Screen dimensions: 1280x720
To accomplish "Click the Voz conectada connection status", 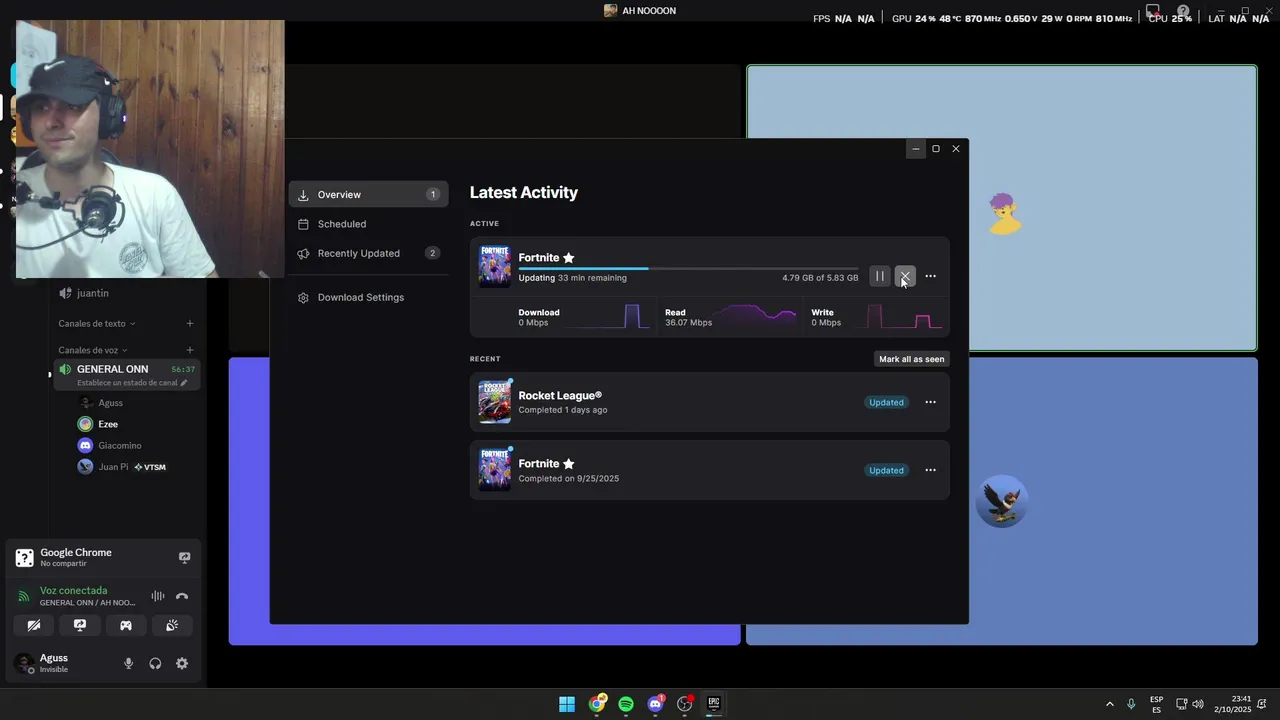I will pos(73,591).
